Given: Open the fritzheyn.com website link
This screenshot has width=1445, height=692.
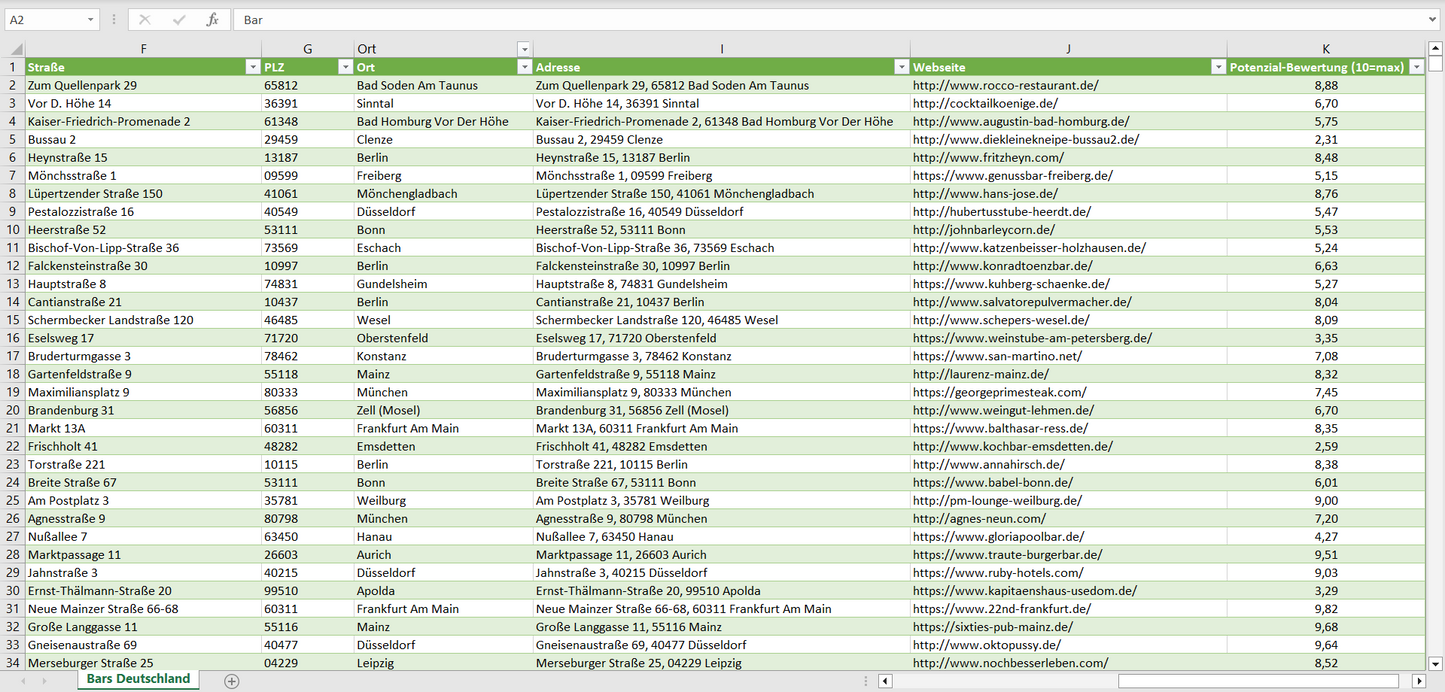Looking at the screenshot, I should coord(988,157).
